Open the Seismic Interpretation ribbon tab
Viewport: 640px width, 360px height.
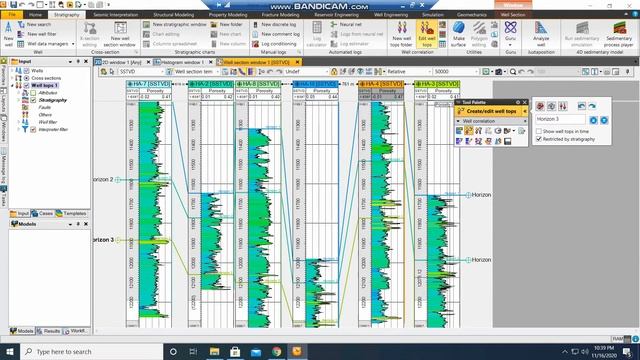point(116,15)
